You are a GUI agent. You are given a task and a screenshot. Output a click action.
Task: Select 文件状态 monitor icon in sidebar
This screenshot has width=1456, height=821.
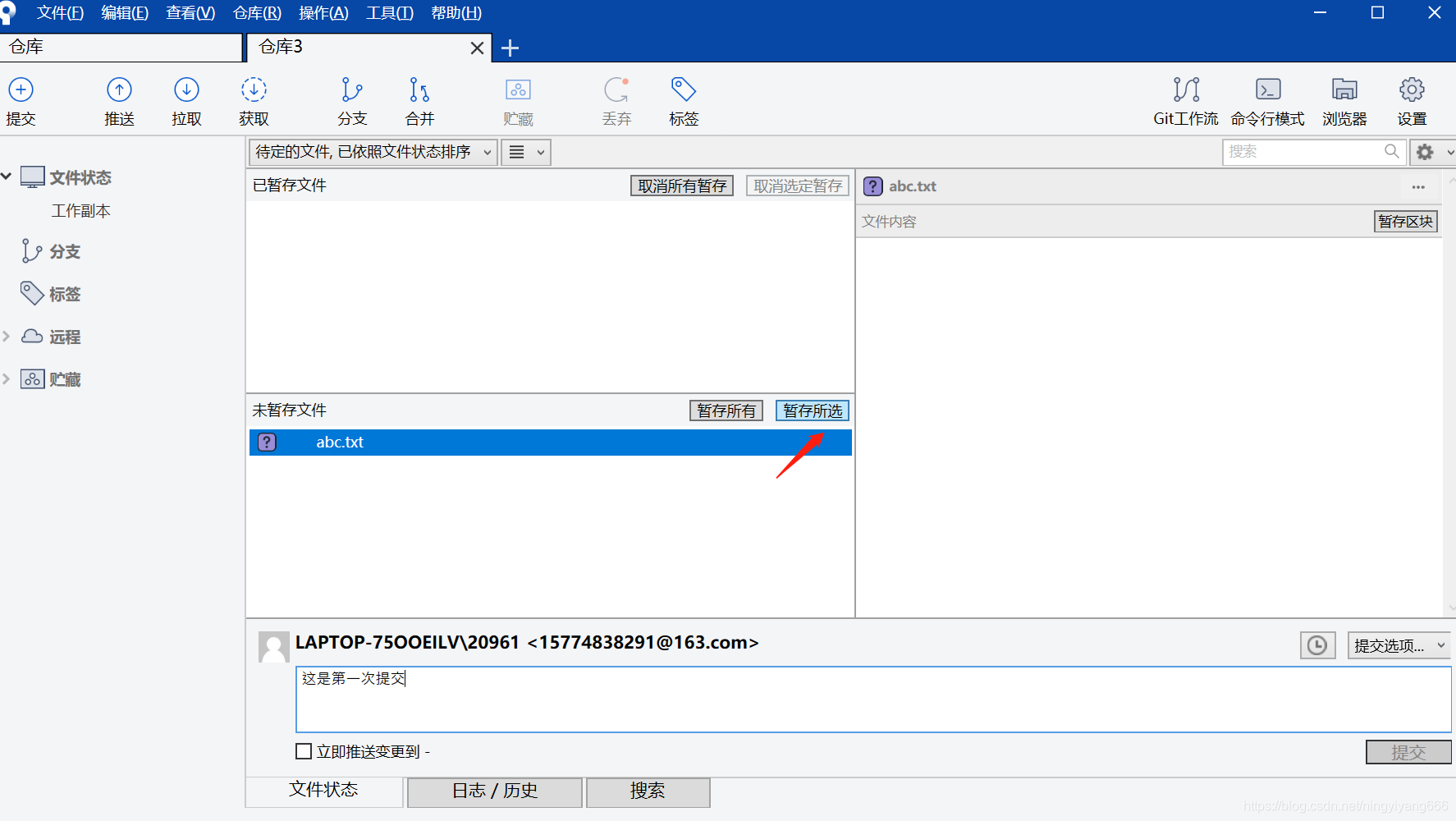33,177
